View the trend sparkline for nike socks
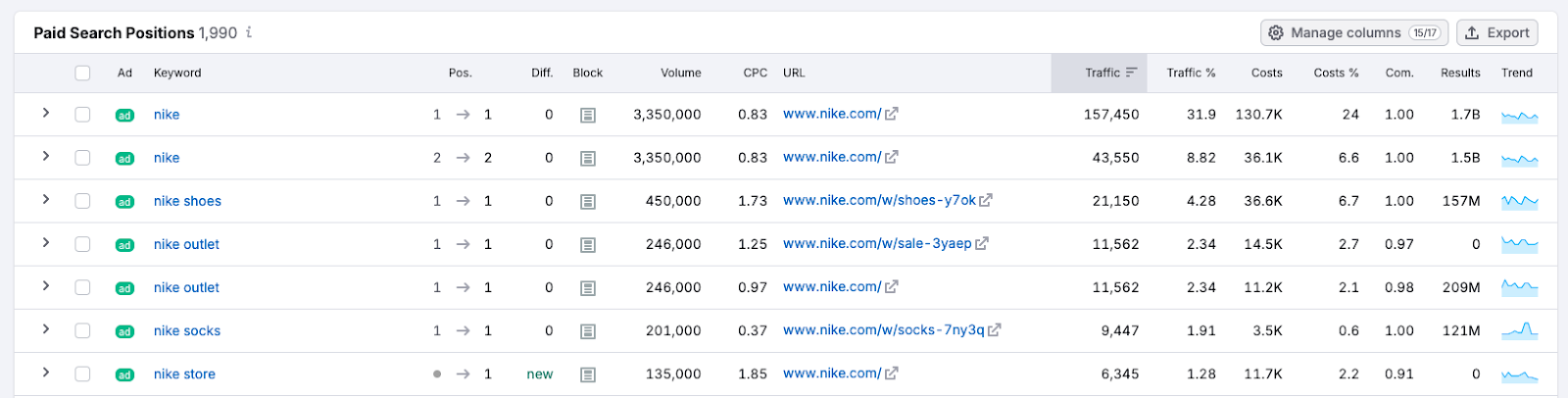 pyautogui.click(x=1519, y=330)
